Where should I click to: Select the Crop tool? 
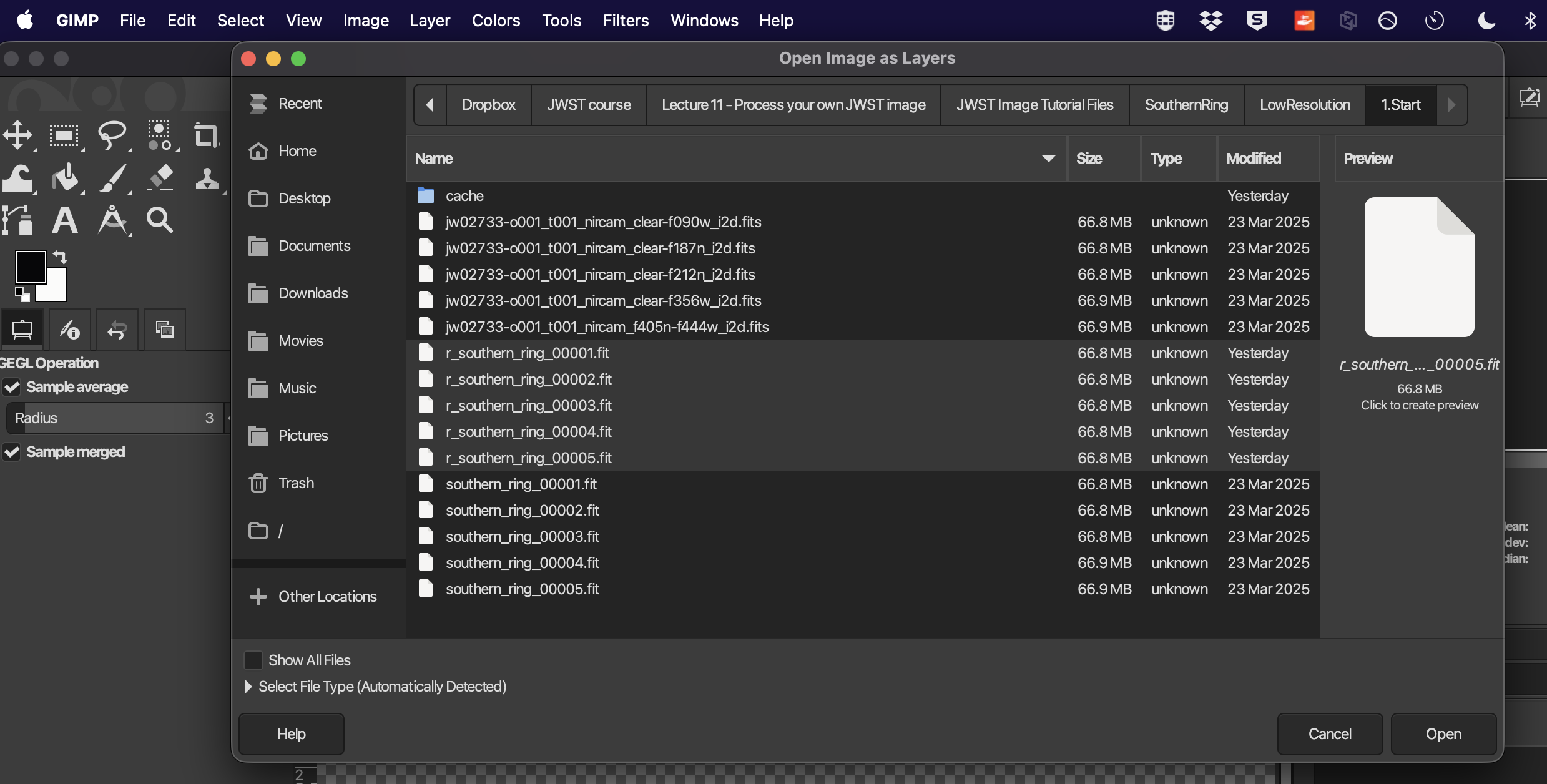(x=206, y=135)
